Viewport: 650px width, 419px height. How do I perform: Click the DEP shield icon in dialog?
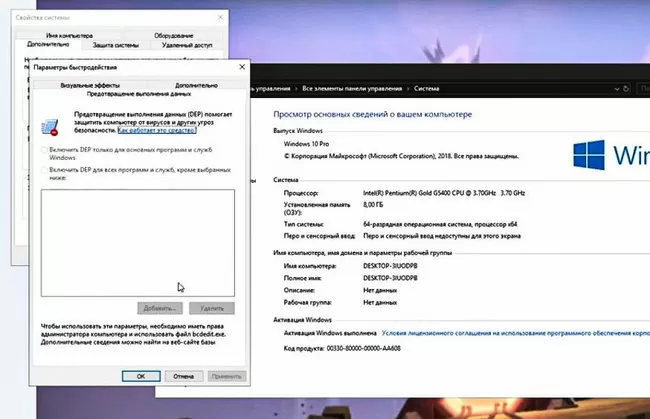[50, 127]
